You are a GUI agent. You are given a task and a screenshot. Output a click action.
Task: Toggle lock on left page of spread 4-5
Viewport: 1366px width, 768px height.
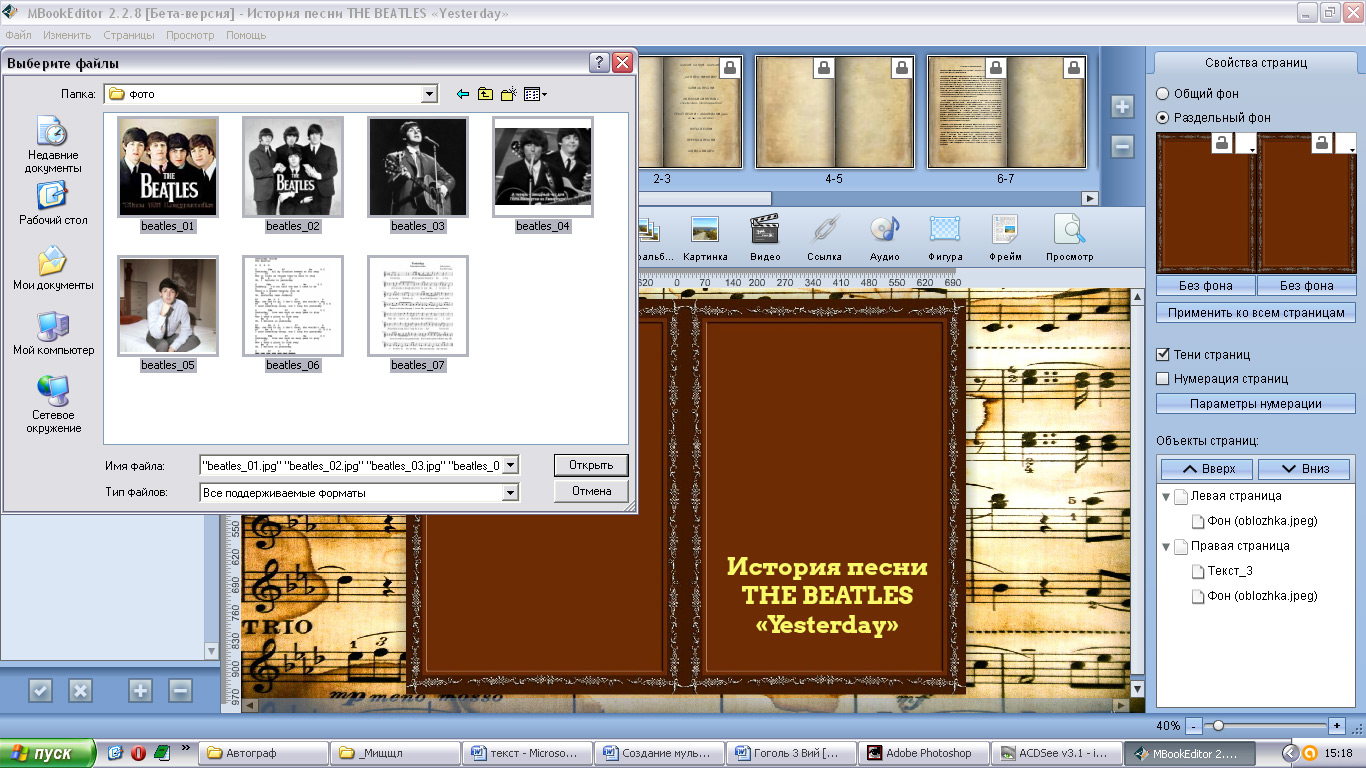coord(824,68)
